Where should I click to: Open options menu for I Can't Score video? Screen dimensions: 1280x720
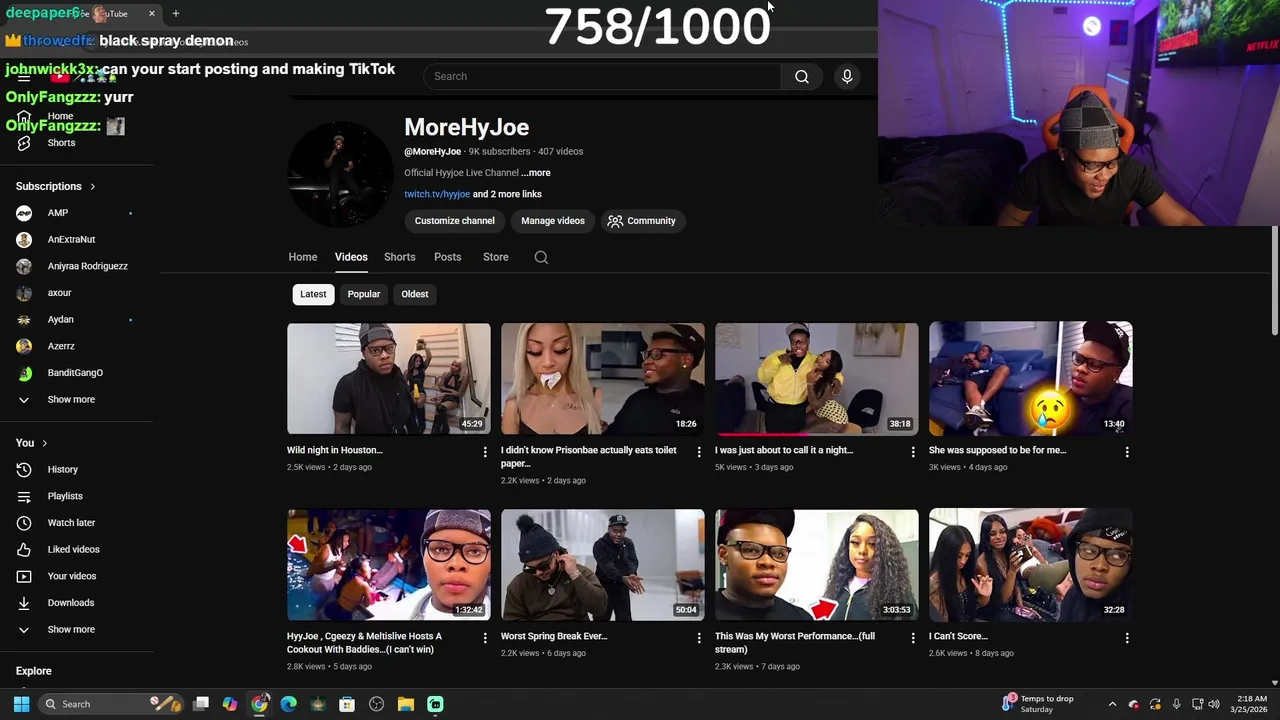pyautogui.click(x=1127, y=638)
